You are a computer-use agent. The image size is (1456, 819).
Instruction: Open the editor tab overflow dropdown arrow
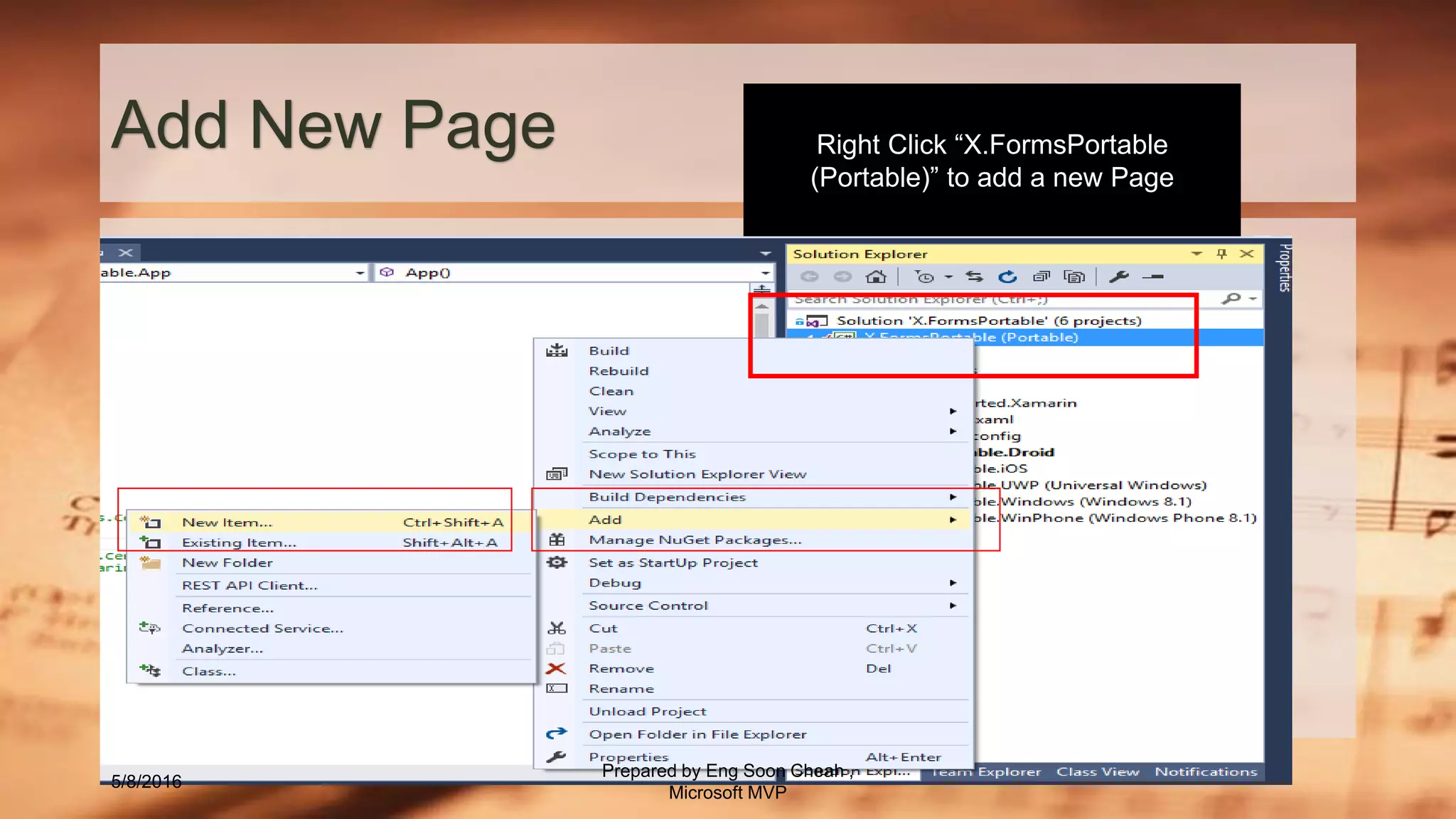click(x=765, y=253)
